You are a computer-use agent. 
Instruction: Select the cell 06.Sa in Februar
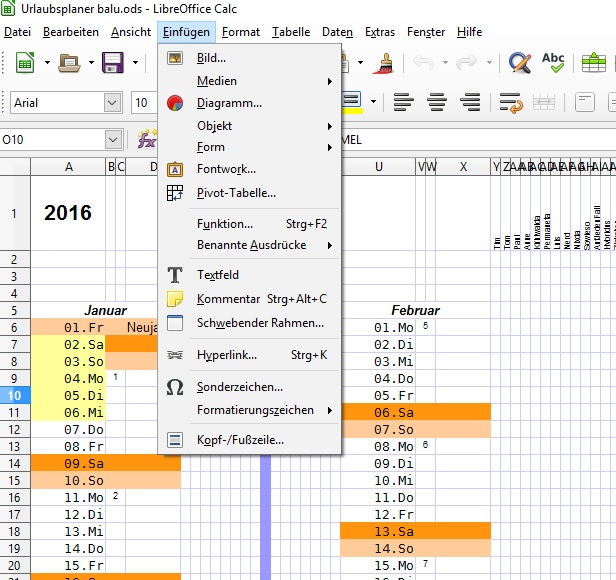coord(378,413)
